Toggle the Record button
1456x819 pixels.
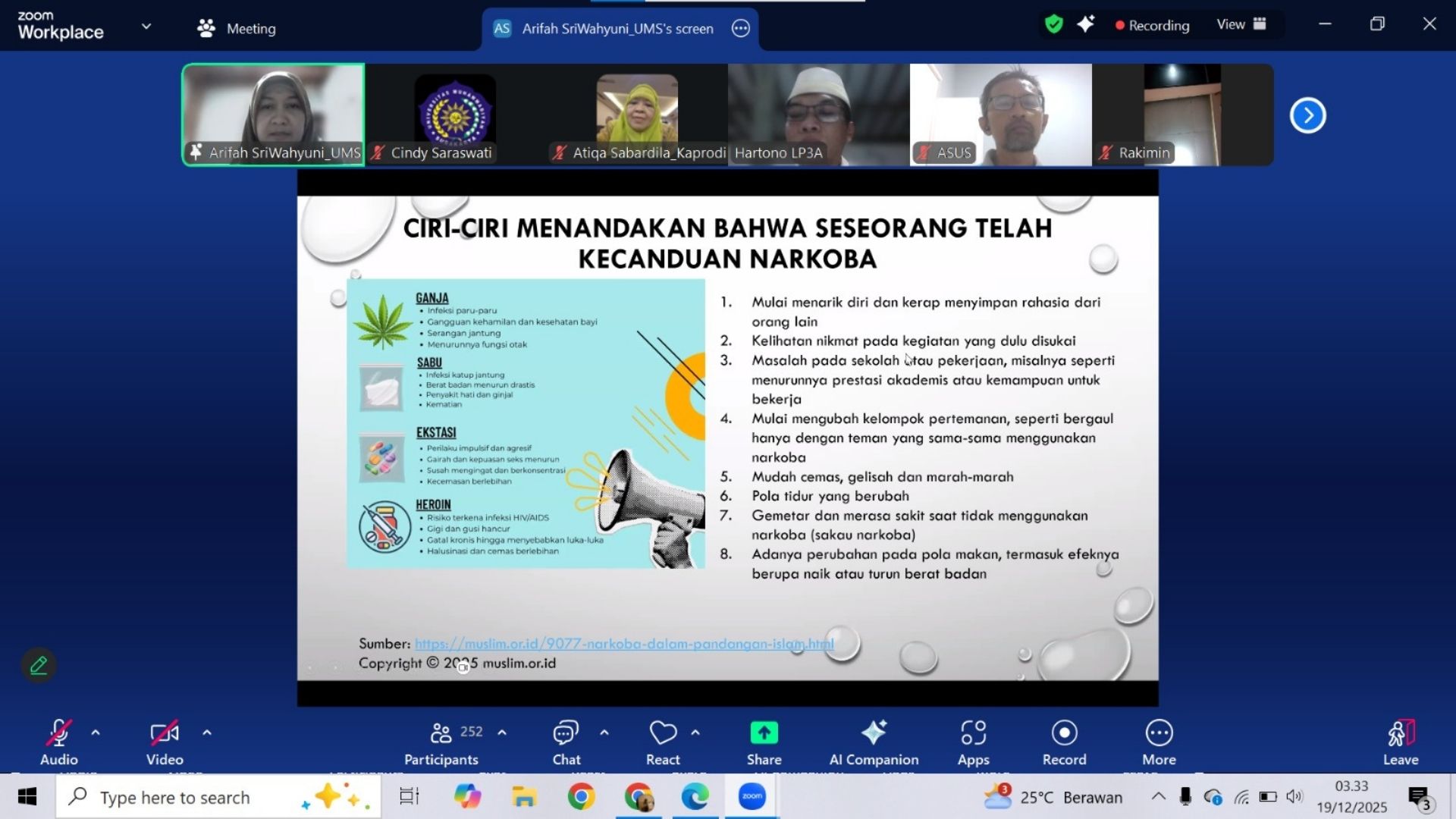(x=1064, y=743)
